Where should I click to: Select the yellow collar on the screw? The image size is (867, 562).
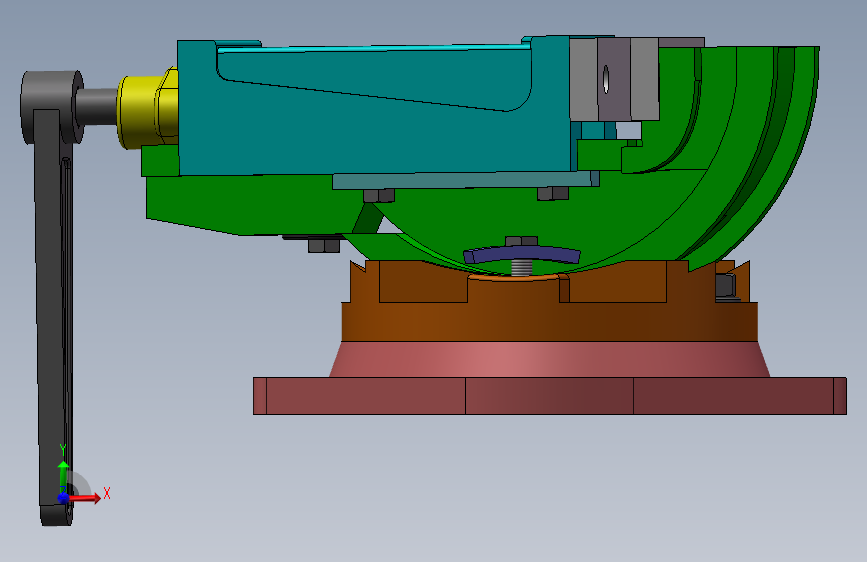(147, 109)
